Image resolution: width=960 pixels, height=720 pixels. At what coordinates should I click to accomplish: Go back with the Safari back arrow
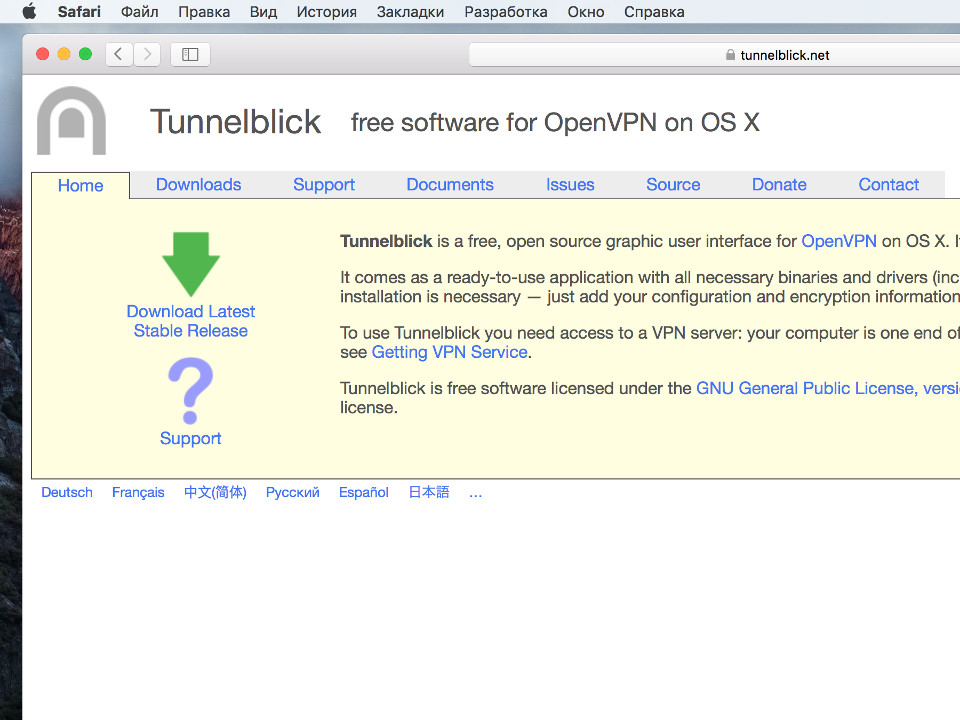pos(119,54)
